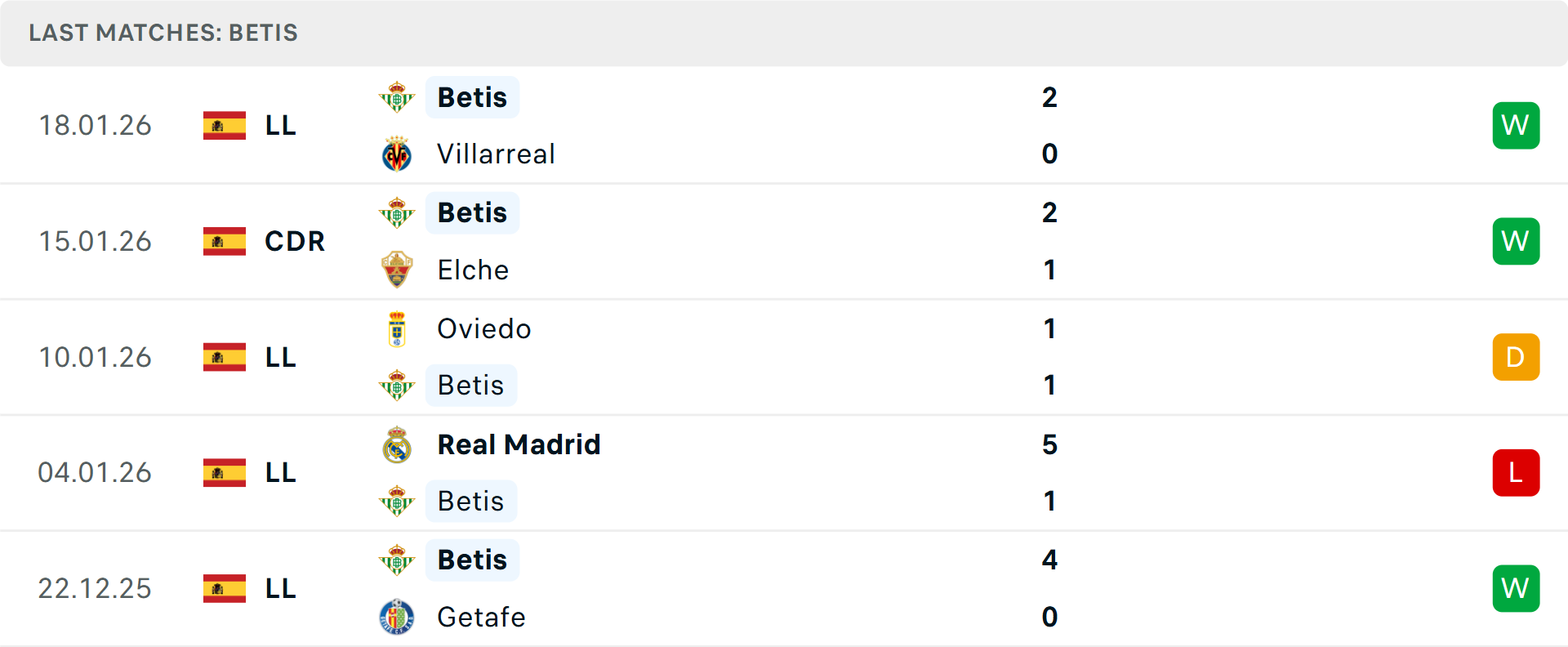Click the Elche club crest icon
This screenshot has width=1568, height=647.
click(x=397, y=270)
